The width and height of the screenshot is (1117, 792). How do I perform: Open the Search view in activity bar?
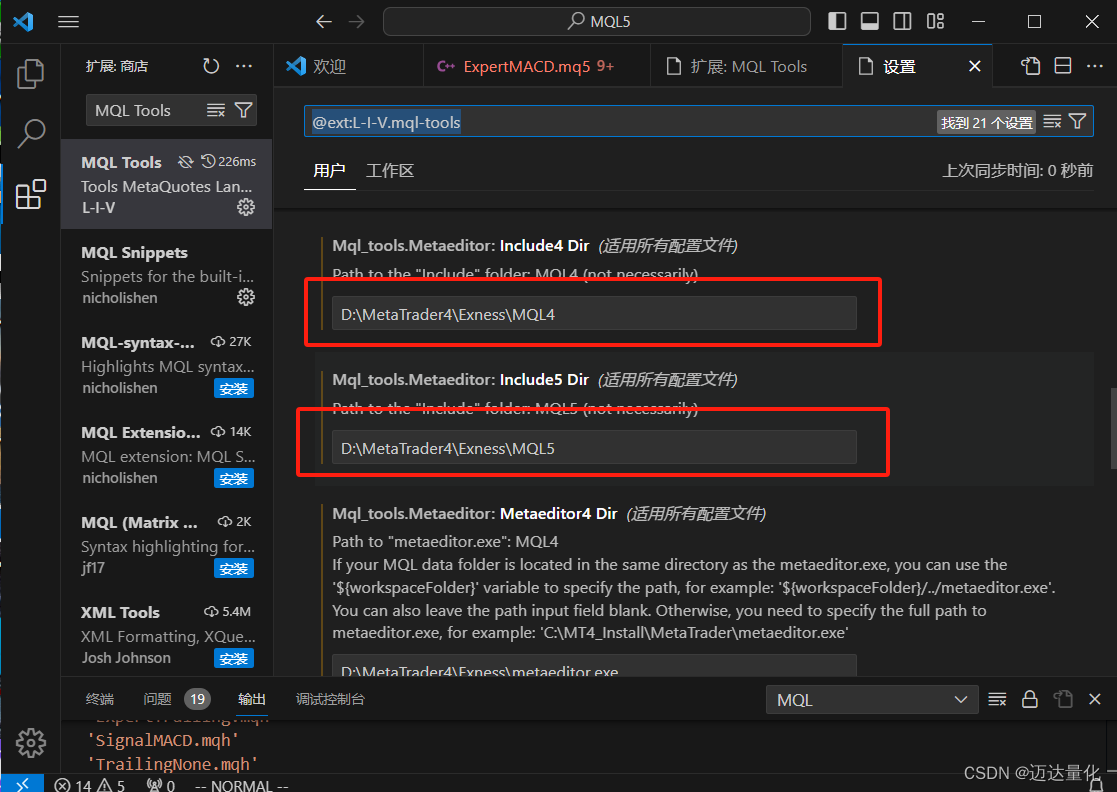[31, 133]
